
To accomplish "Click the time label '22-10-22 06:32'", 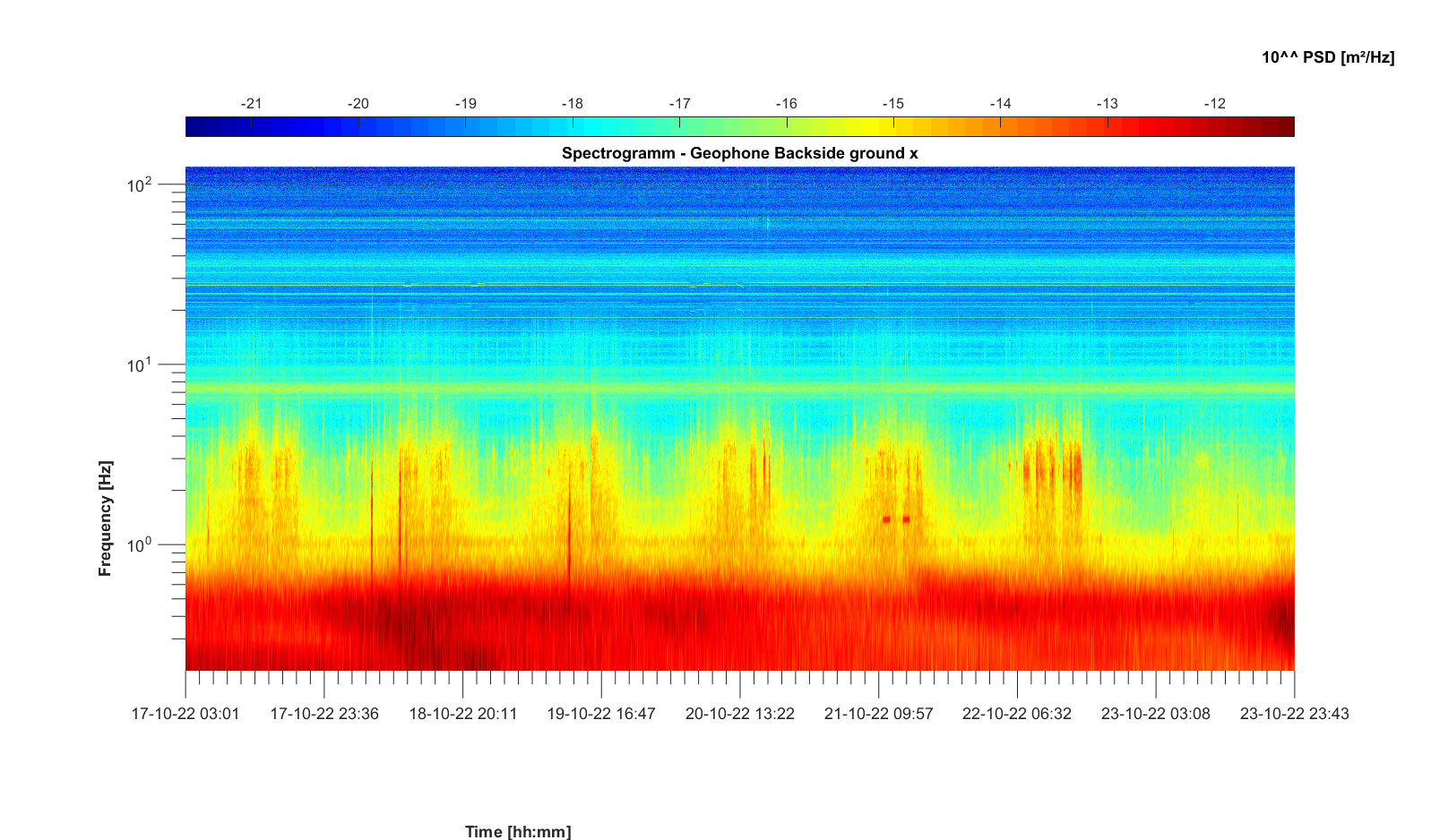I will (1017, 714).
